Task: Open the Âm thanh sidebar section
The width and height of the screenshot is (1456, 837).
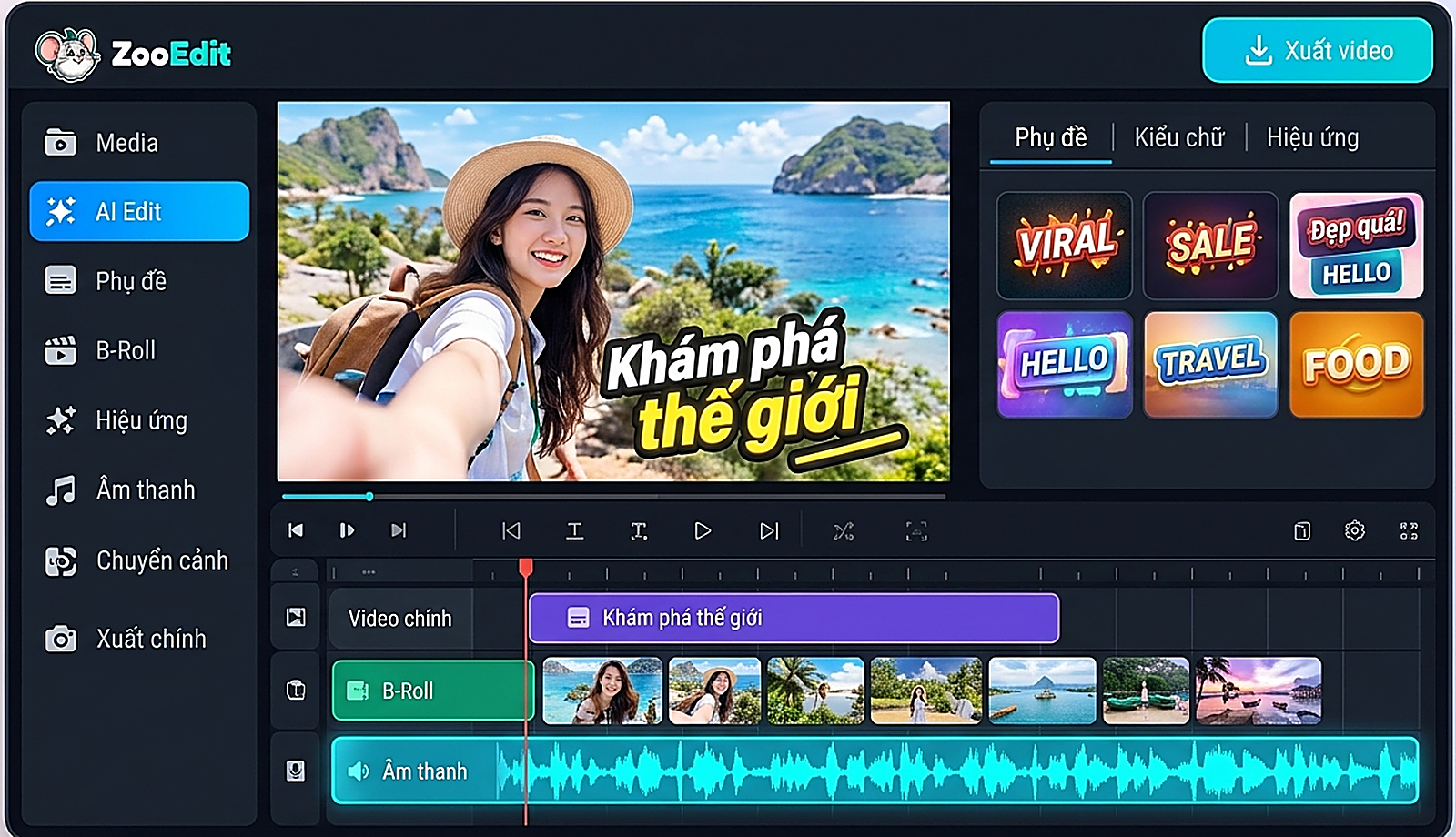Action: (x=138, y=489)
